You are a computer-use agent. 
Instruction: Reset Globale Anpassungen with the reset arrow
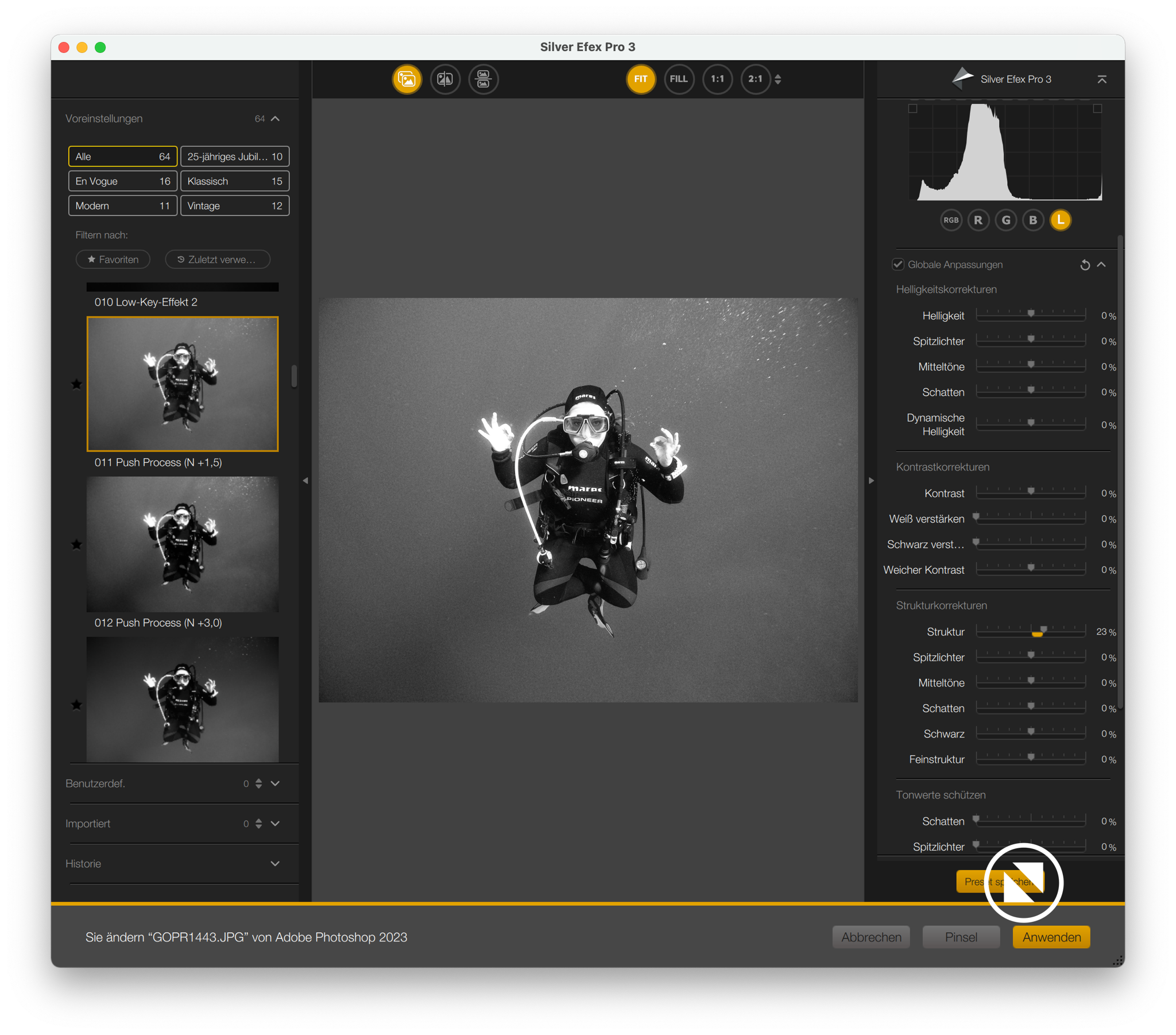(x=1085, y=265)
